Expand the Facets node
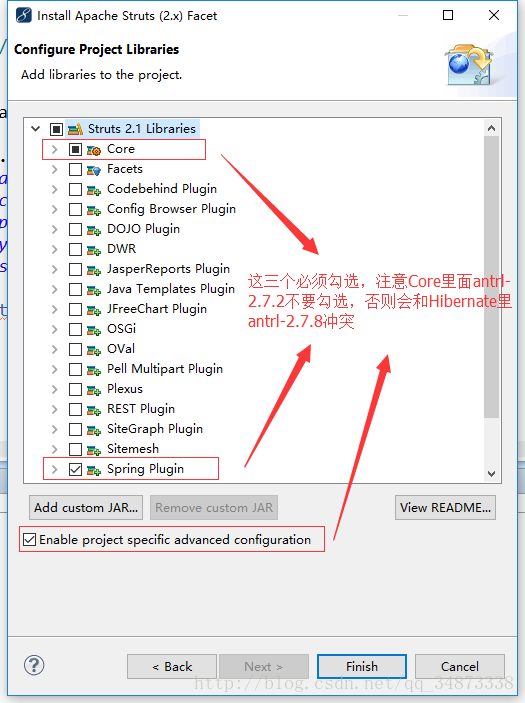Image resolution: width=525 pixels, height=703 pixels. point(55,169)
